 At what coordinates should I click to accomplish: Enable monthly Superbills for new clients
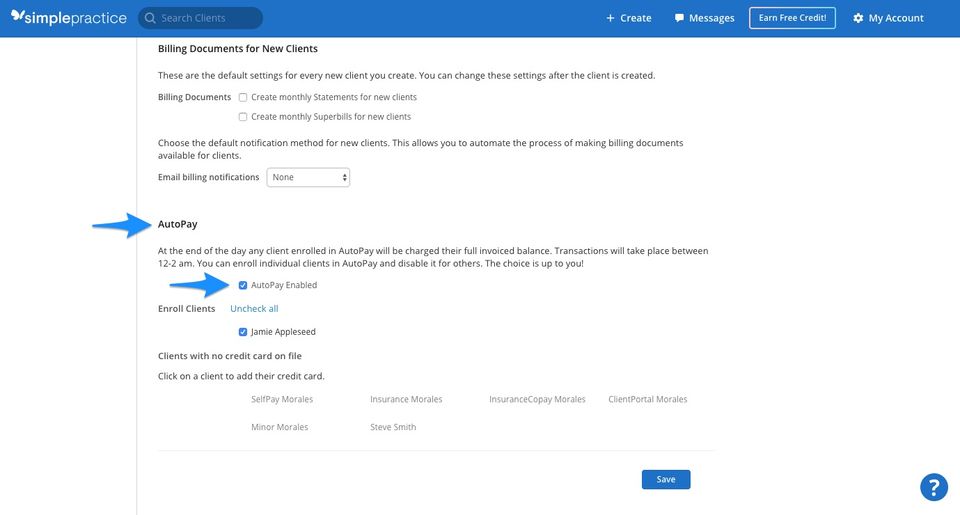point(243,117)
